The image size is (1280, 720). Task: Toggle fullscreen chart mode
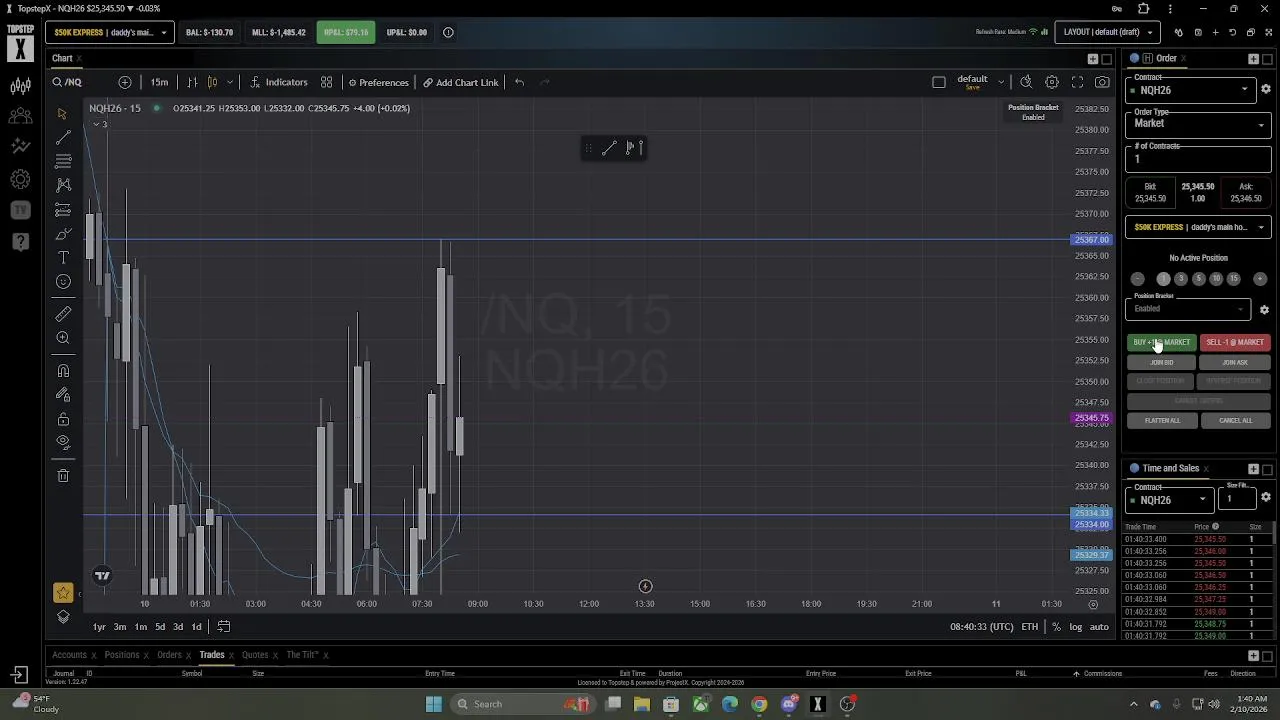[x=1077, y=82]
